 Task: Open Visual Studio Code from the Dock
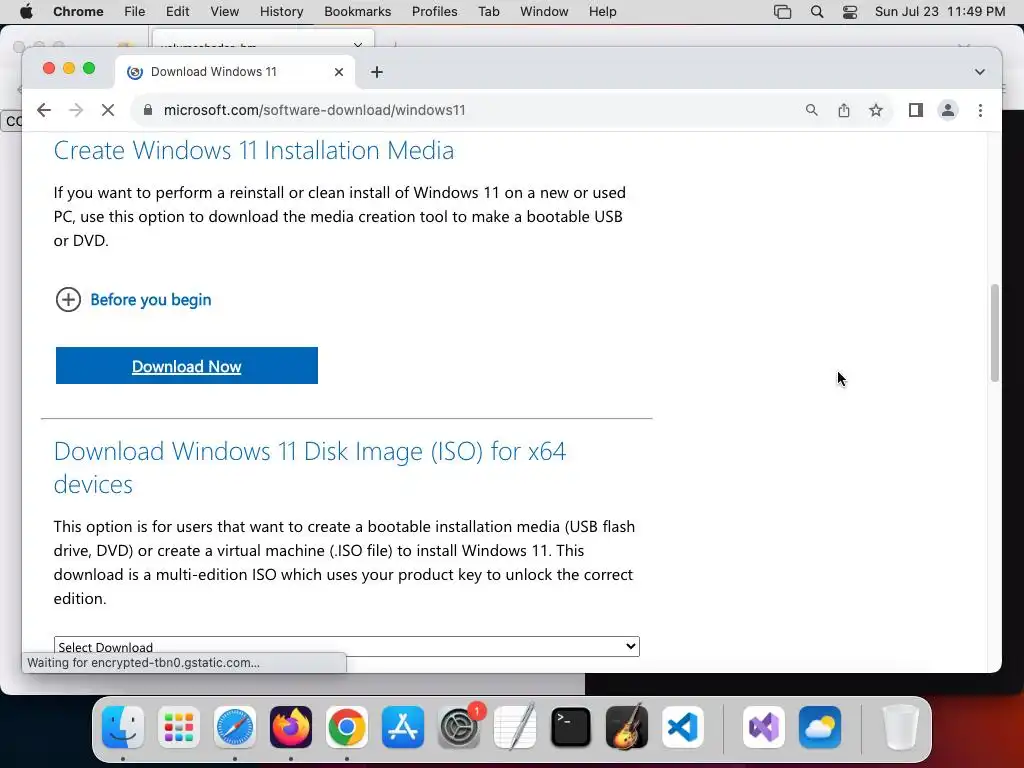[683, 727]
